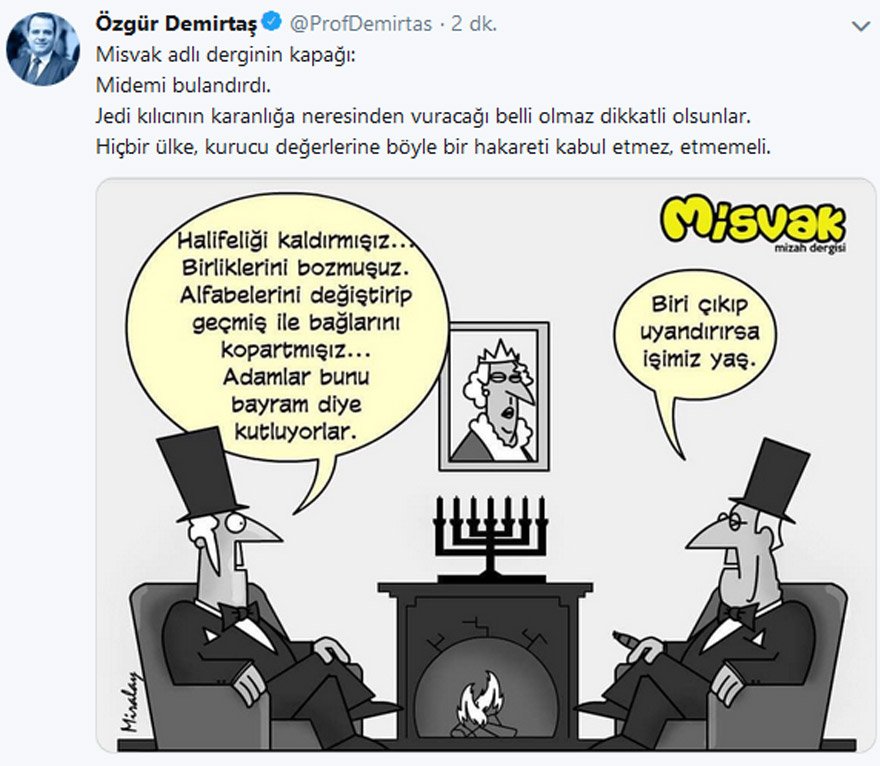Click the artist signature on cartoon

130,702
